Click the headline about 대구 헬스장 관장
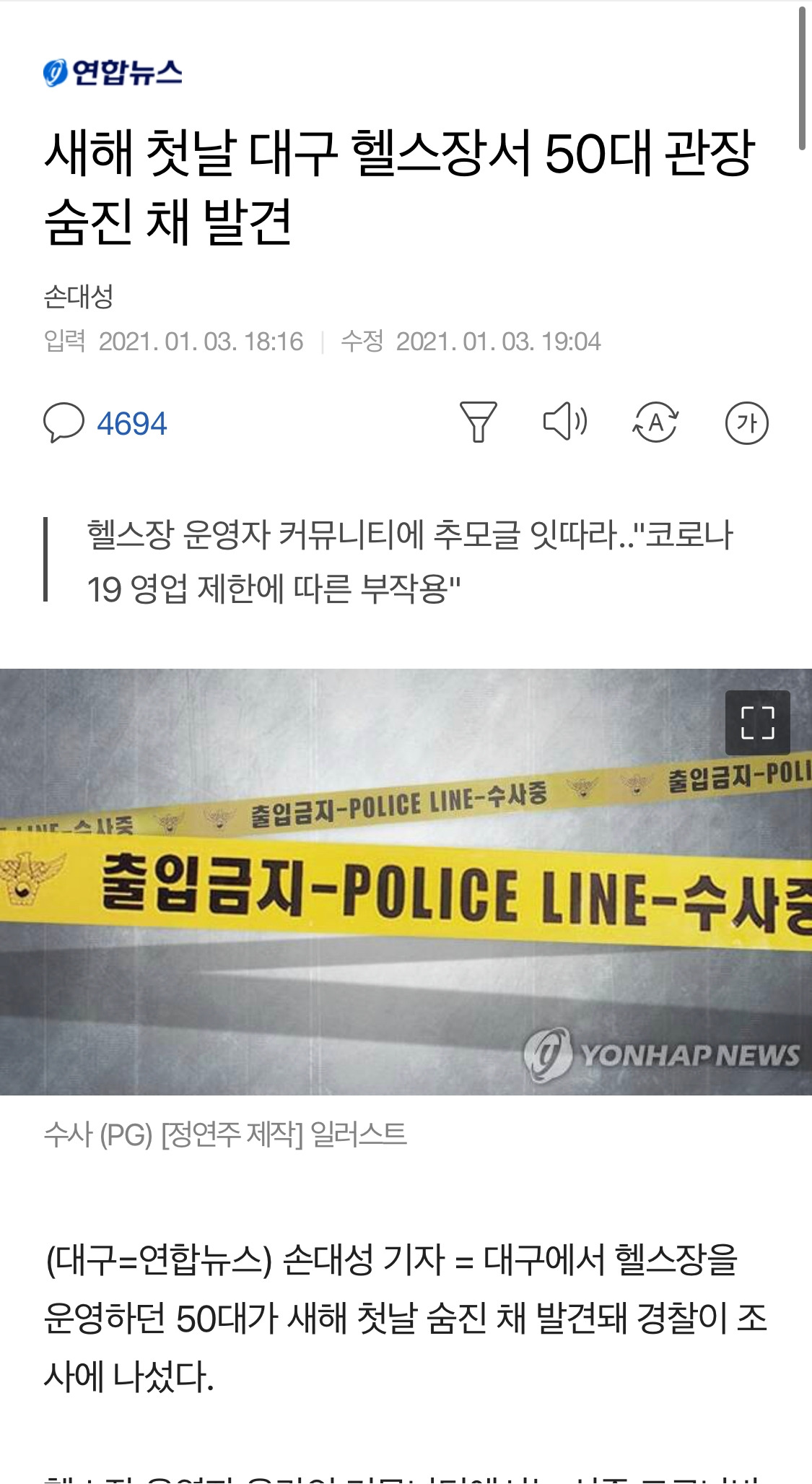Viewport: 812px width, 1484px height. click(399, 187)
